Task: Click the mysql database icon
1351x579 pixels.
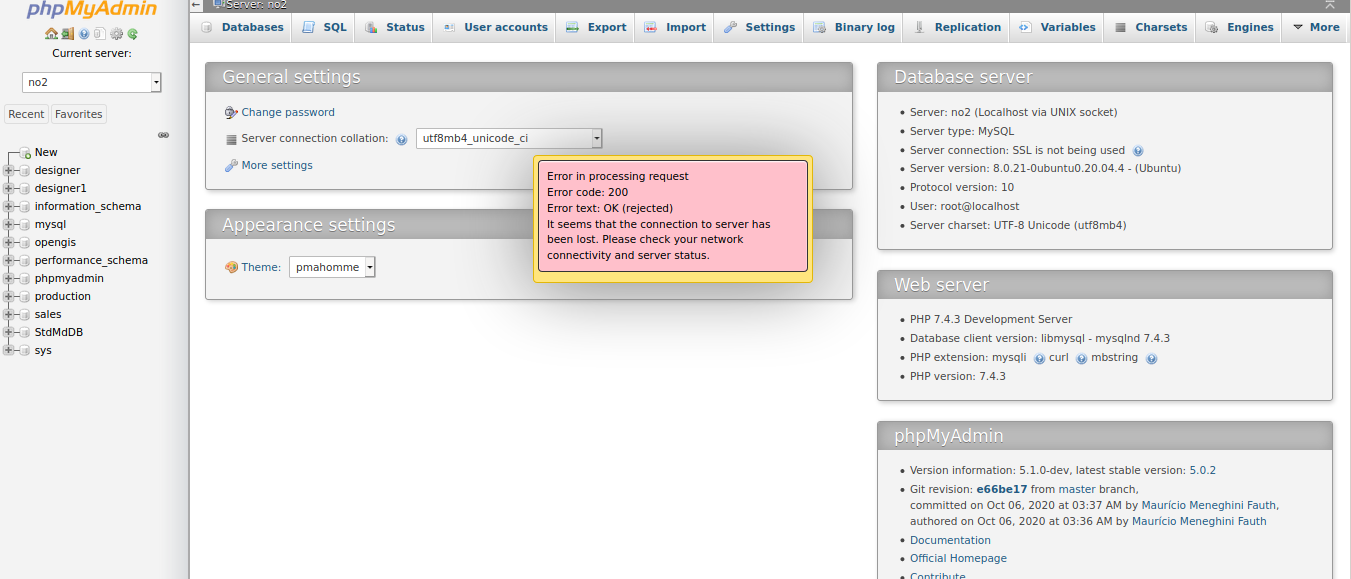Action: coord(25,225)
